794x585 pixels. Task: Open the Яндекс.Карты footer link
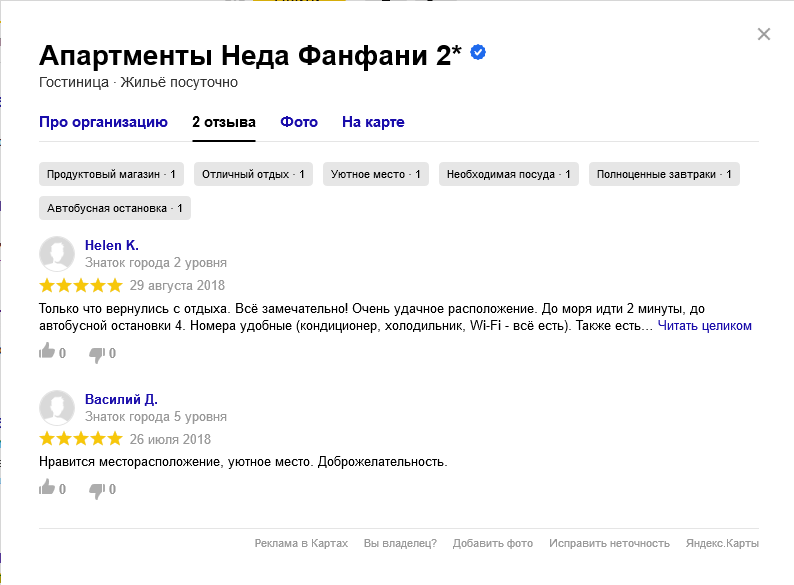[722, 543]
